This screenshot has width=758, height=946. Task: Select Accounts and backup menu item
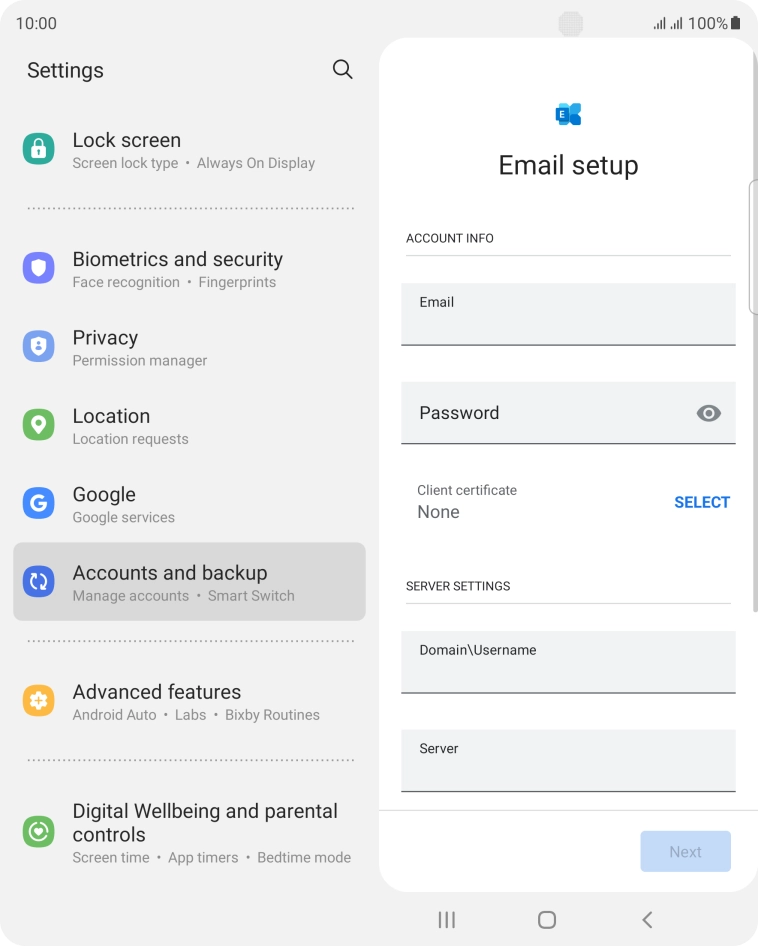(190, 582)
